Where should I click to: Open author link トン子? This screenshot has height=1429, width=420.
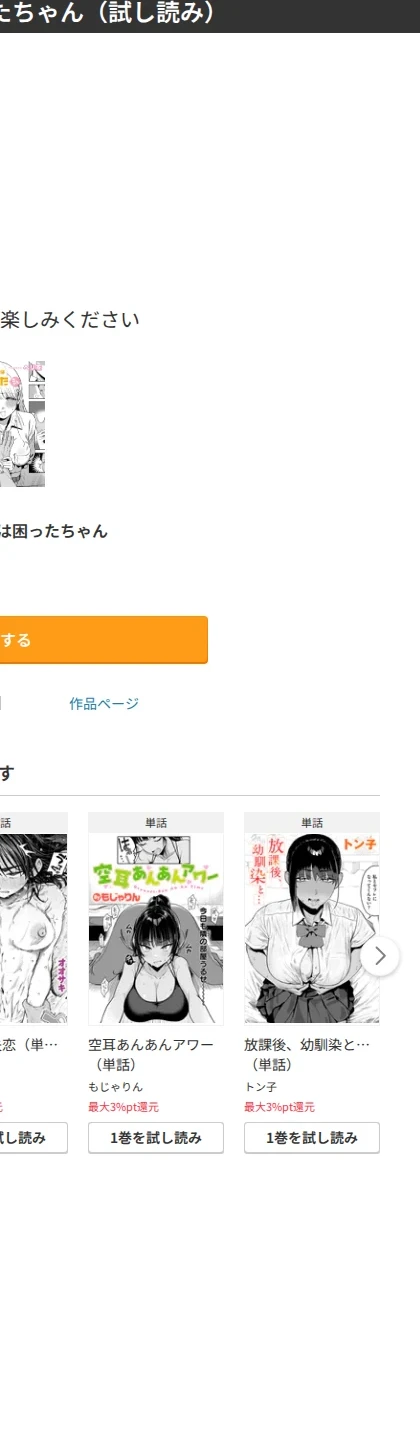pyautogui.click(x=260, y=1087)
